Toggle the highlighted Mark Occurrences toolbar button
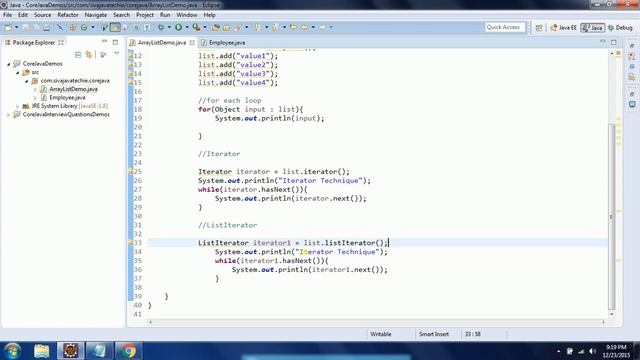 click(115, 27)
